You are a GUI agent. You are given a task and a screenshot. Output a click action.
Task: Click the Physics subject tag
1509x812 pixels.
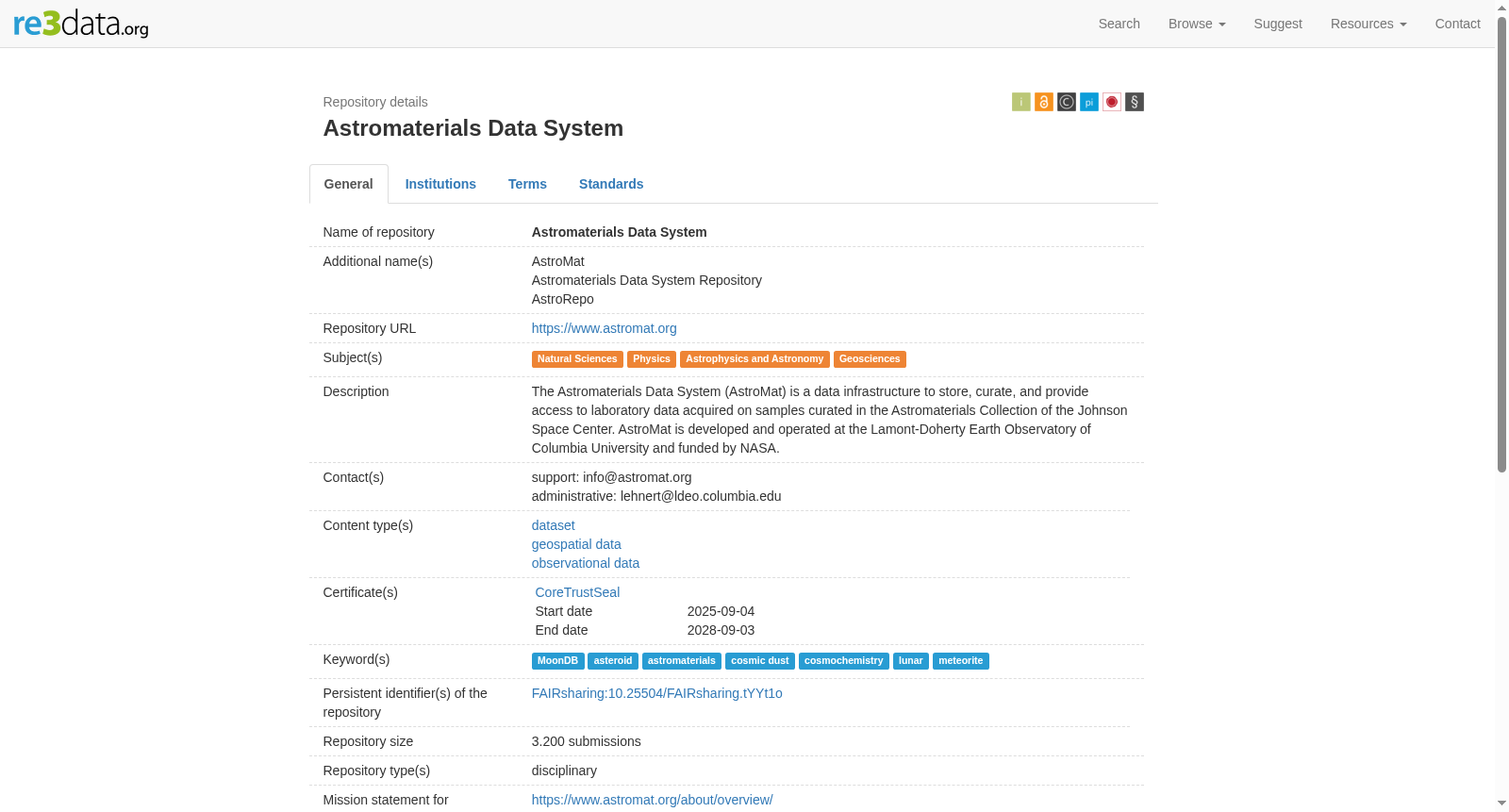click(652, 359)
